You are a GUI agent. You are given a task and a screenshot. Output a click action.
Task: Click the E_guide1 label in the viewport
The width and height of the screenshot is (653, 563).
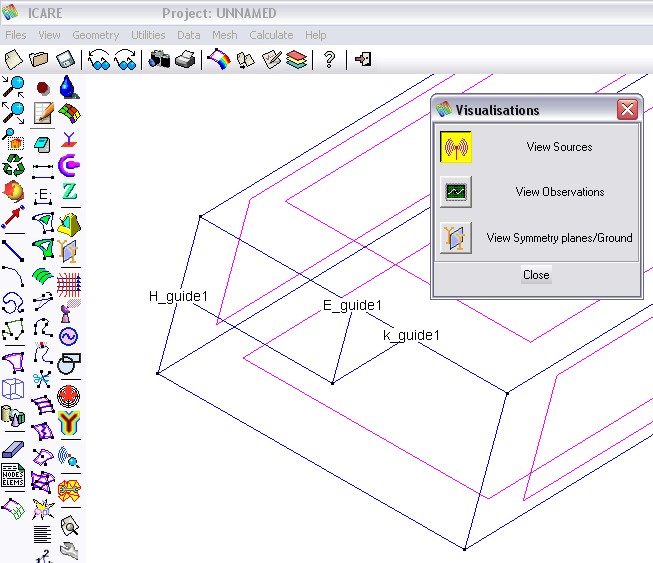coord(352,305)
